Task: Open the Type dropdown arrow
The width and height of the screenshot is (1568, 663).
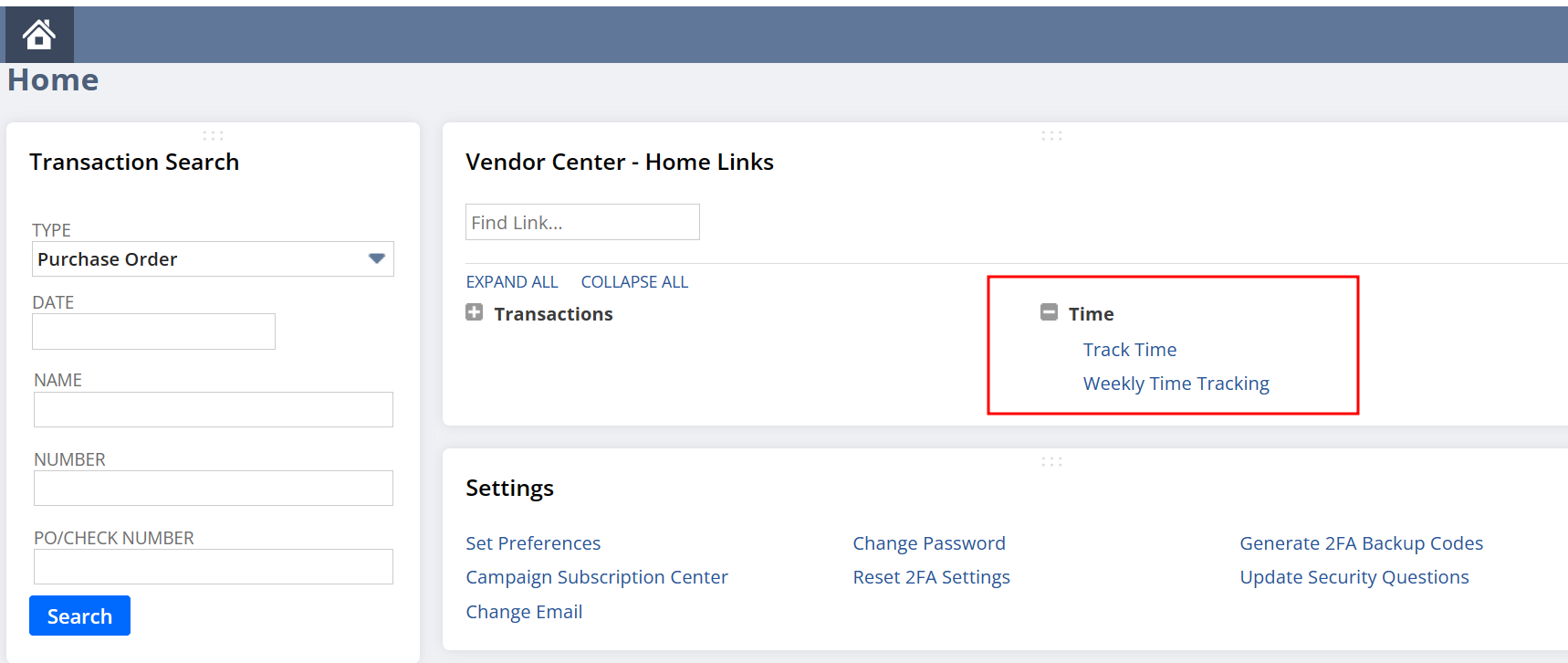Action: pos(376,258)
